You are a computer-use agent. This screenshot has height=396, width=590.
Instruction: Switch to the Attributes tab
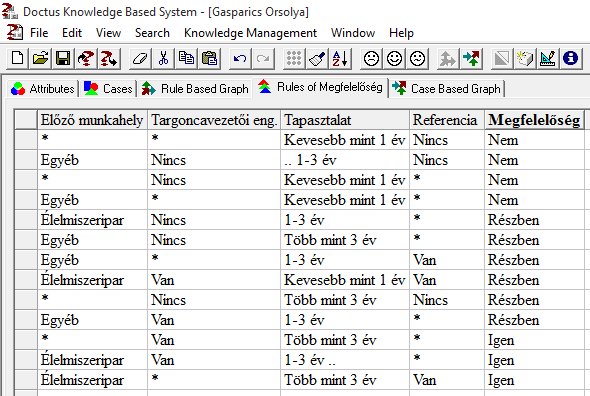(43, 89)
